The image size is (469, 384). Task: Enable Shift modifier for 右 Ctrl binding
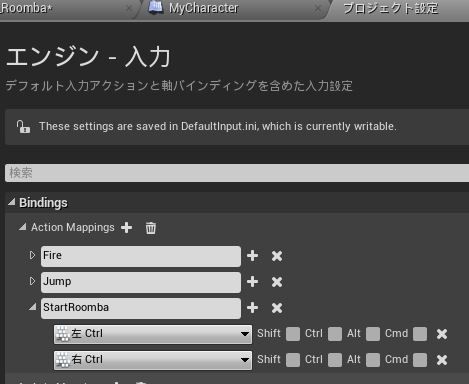tap(293, 360)
